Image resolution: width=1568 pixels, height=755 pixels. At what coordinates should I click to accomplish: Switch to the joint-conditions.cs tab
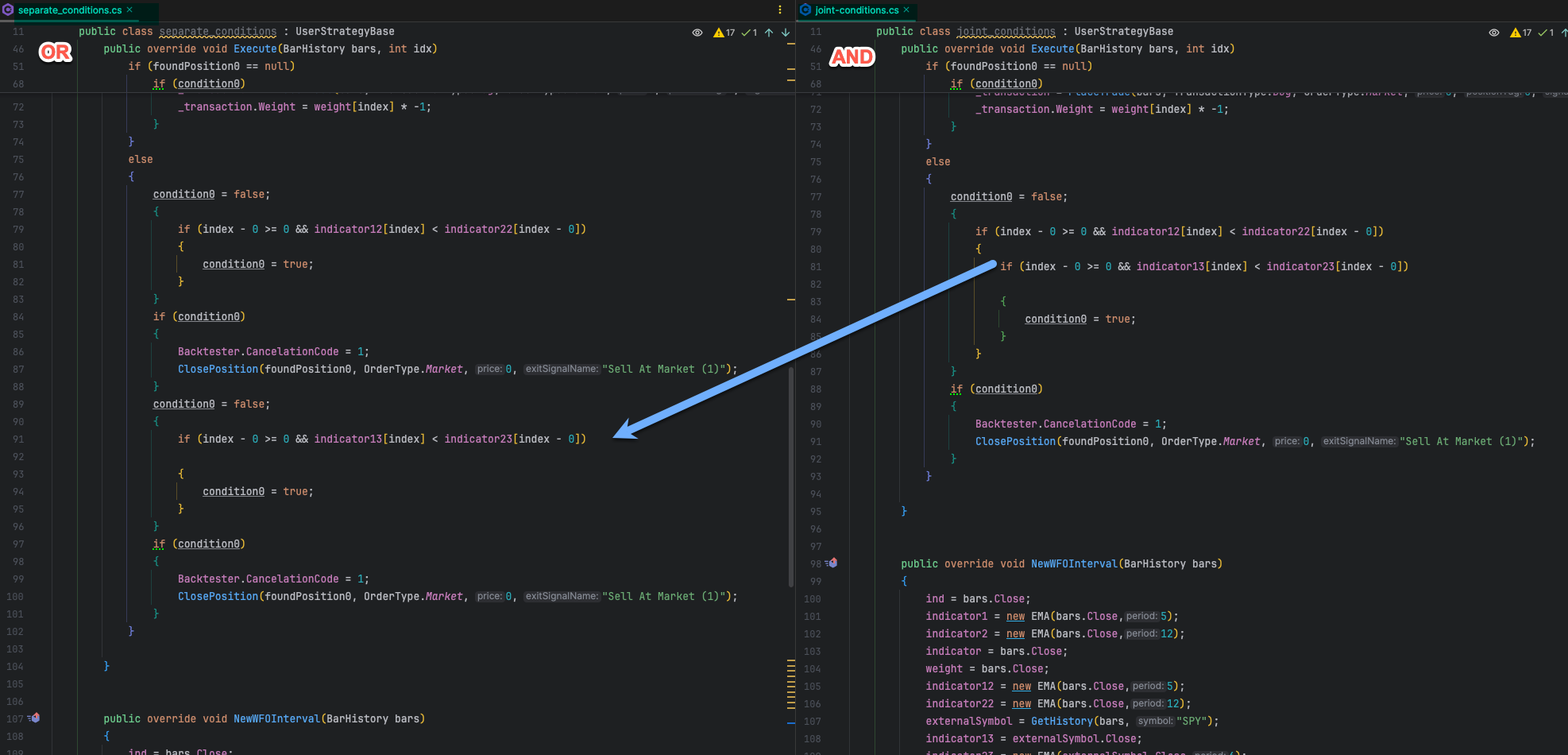856,10
